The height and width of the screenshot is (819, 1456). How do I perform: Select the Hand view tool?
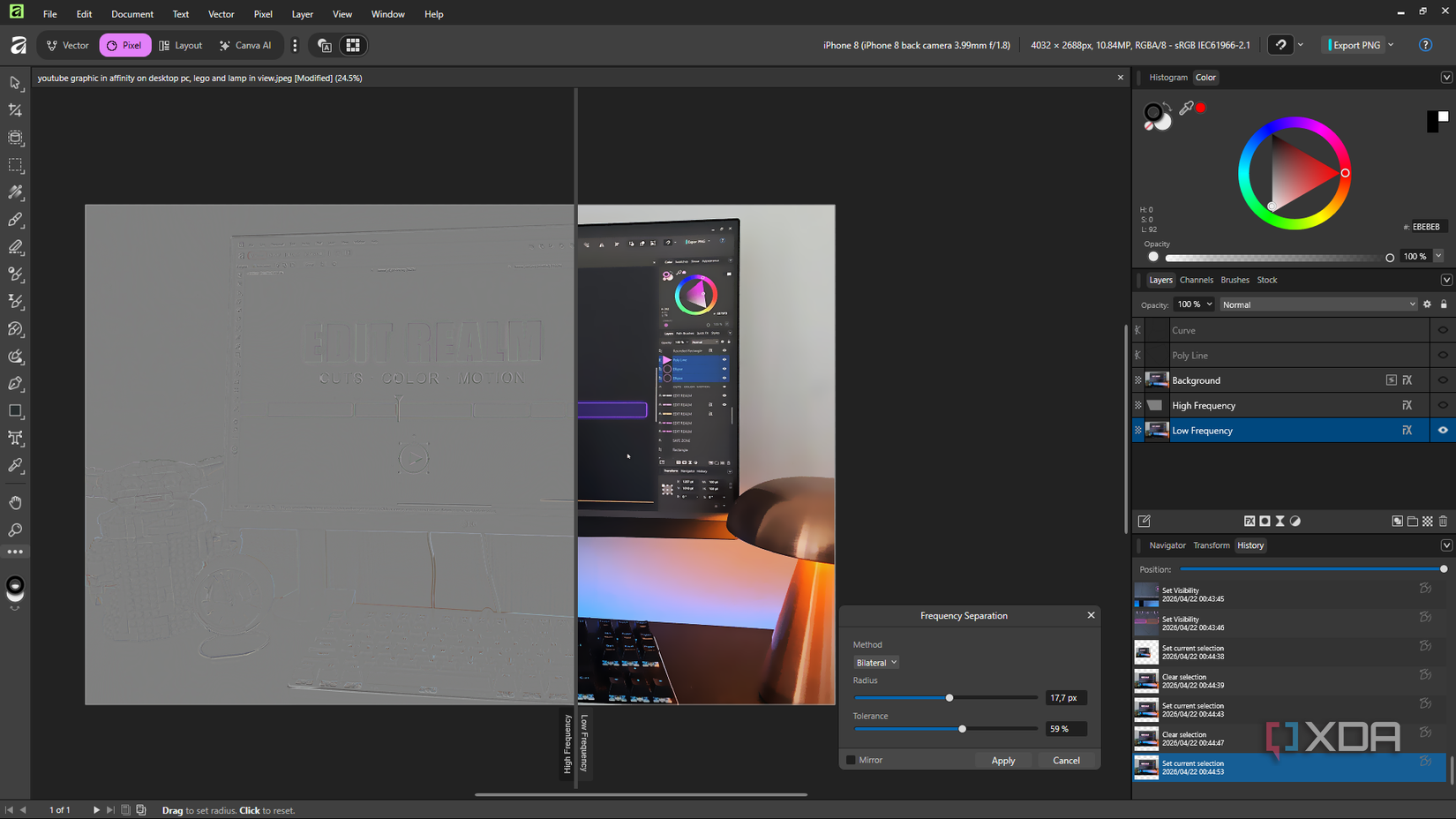click(15, 503)
